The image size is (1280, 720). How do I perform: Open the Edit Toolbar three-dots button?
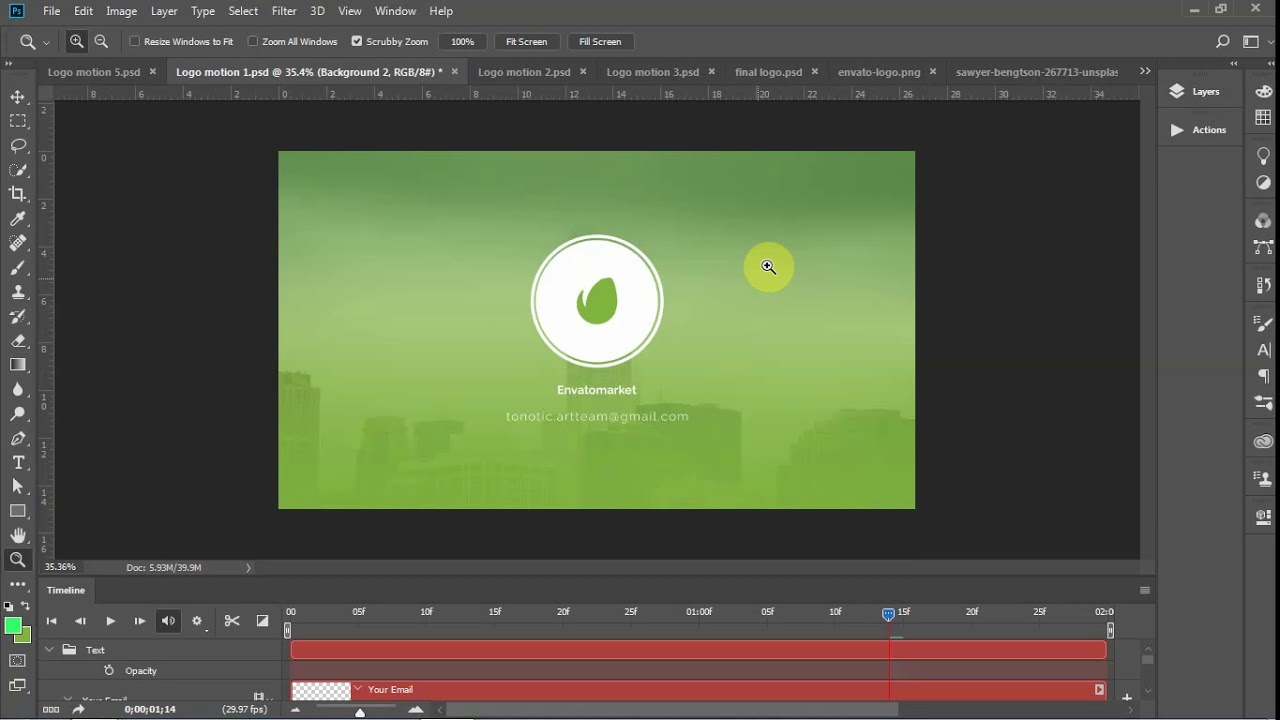click(x=18, y=584)
